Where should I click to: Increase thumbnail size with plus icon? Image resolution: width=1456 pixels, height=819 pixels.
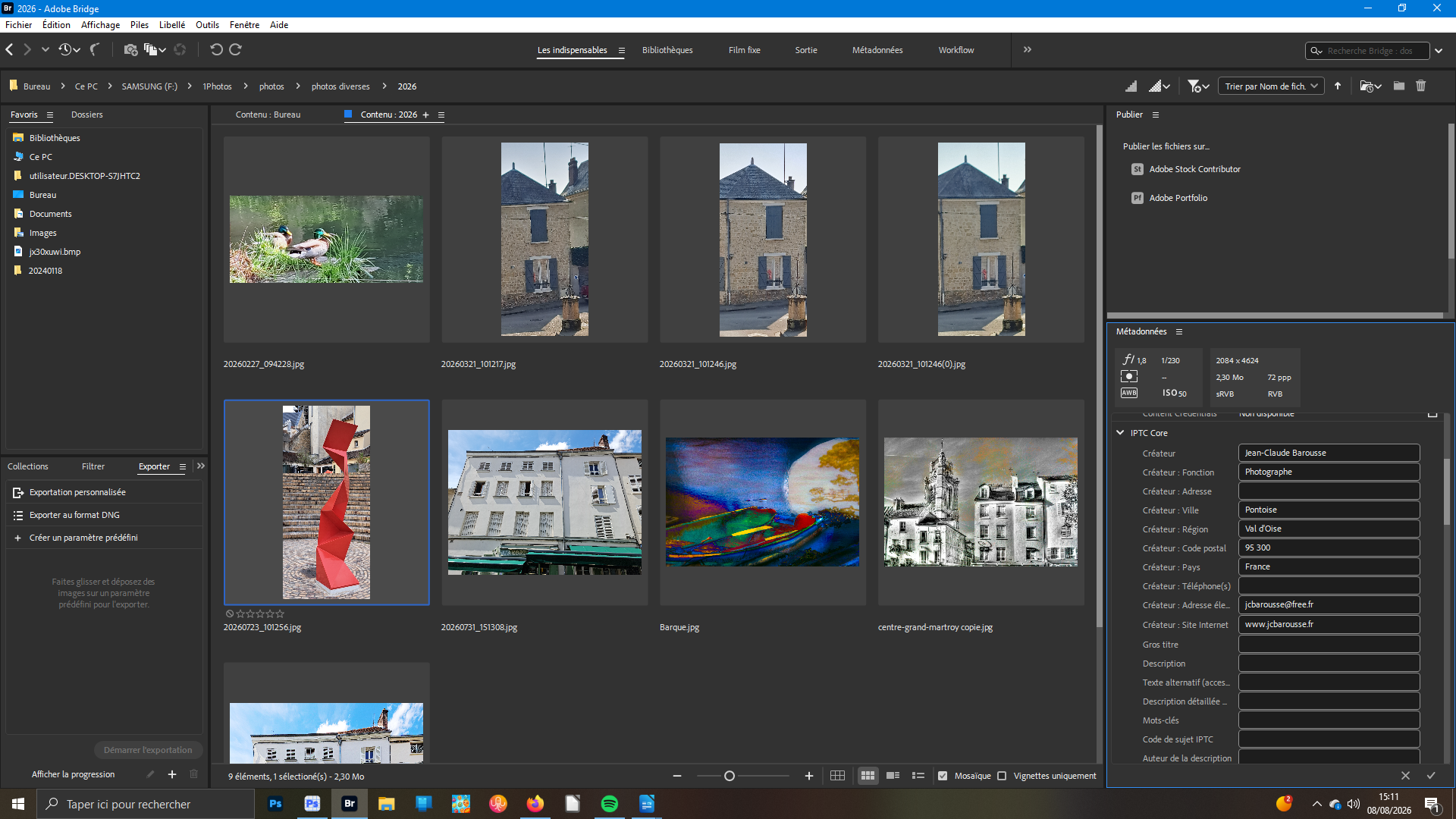click(809, 776)
